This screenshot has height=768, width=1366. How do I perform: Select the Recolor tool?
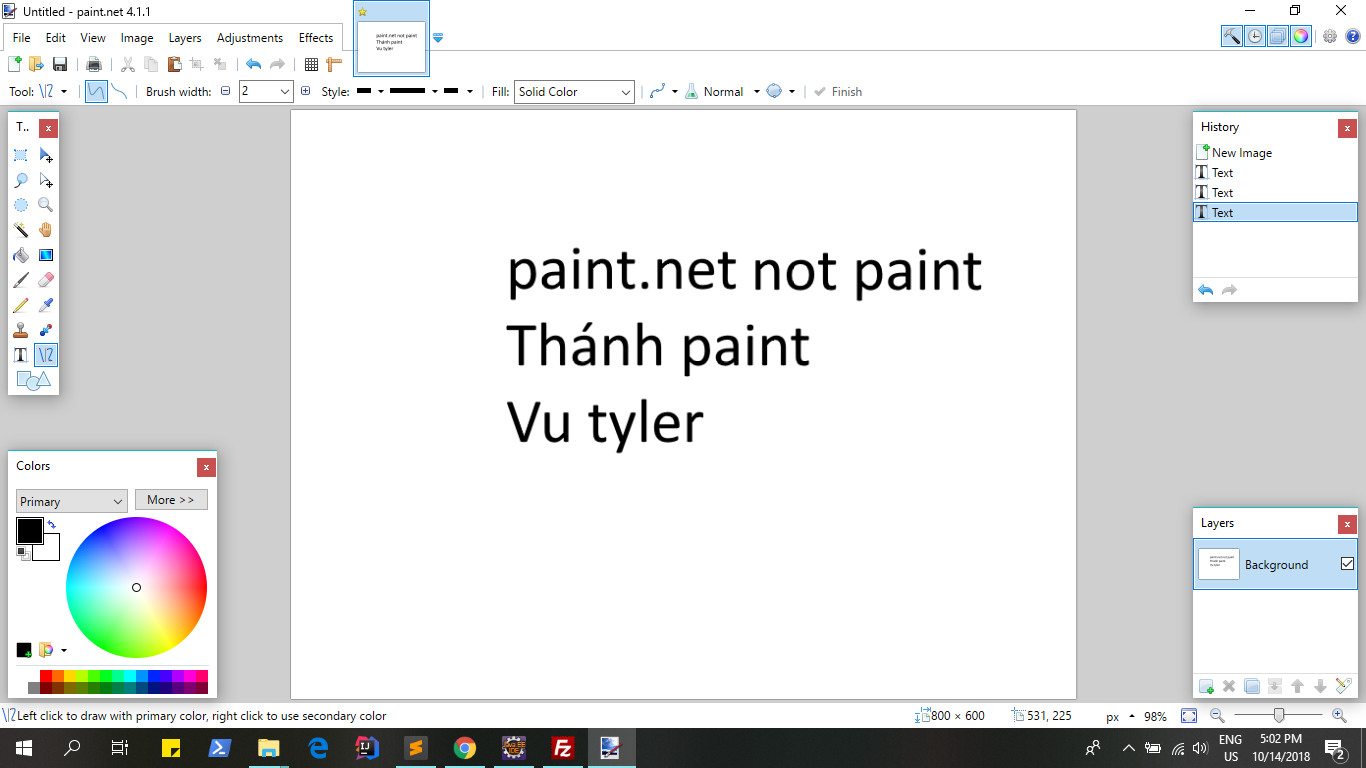click(x=46, y=330)
